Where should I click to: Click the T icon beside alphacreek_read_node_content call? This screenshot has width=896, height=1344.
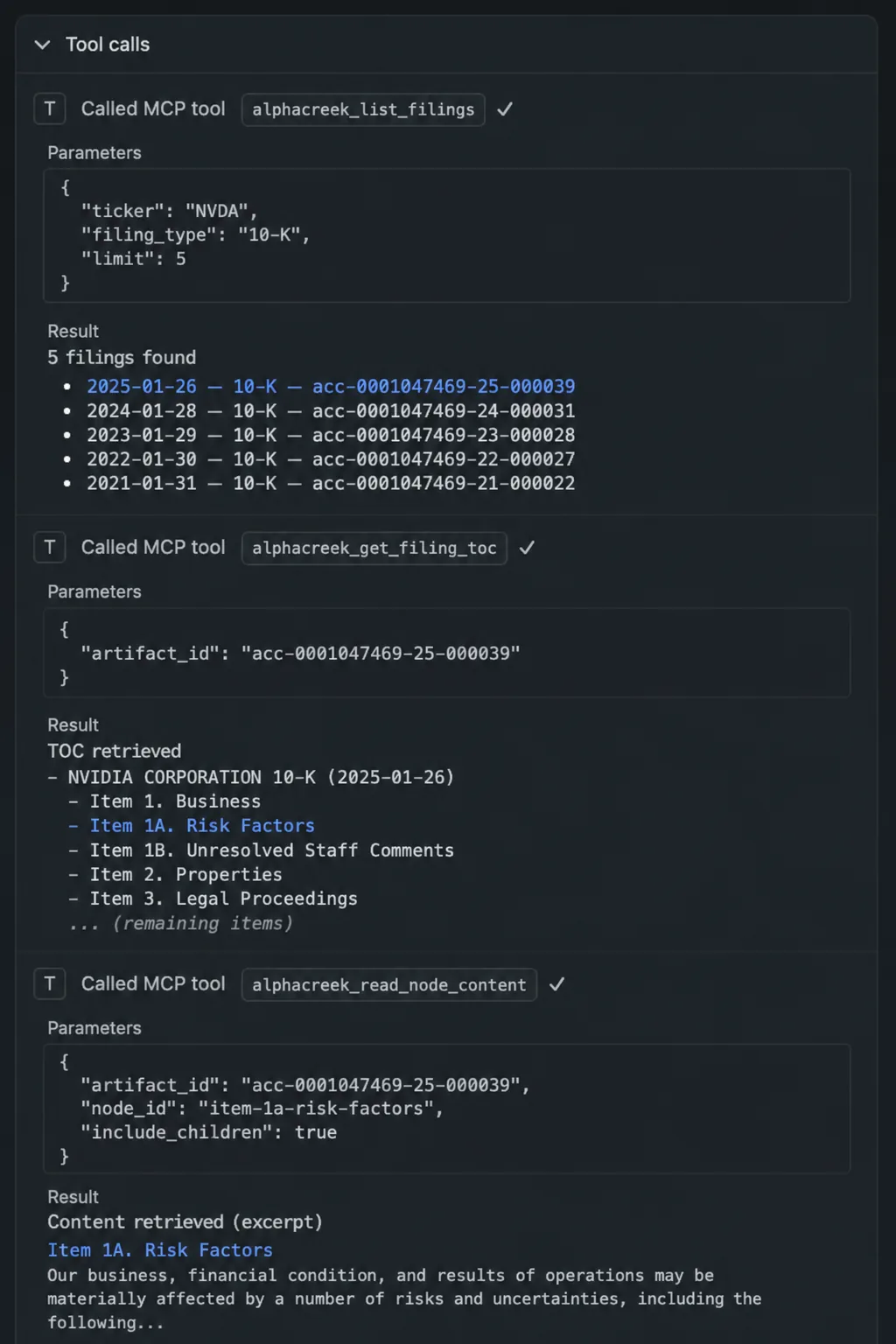50,984
